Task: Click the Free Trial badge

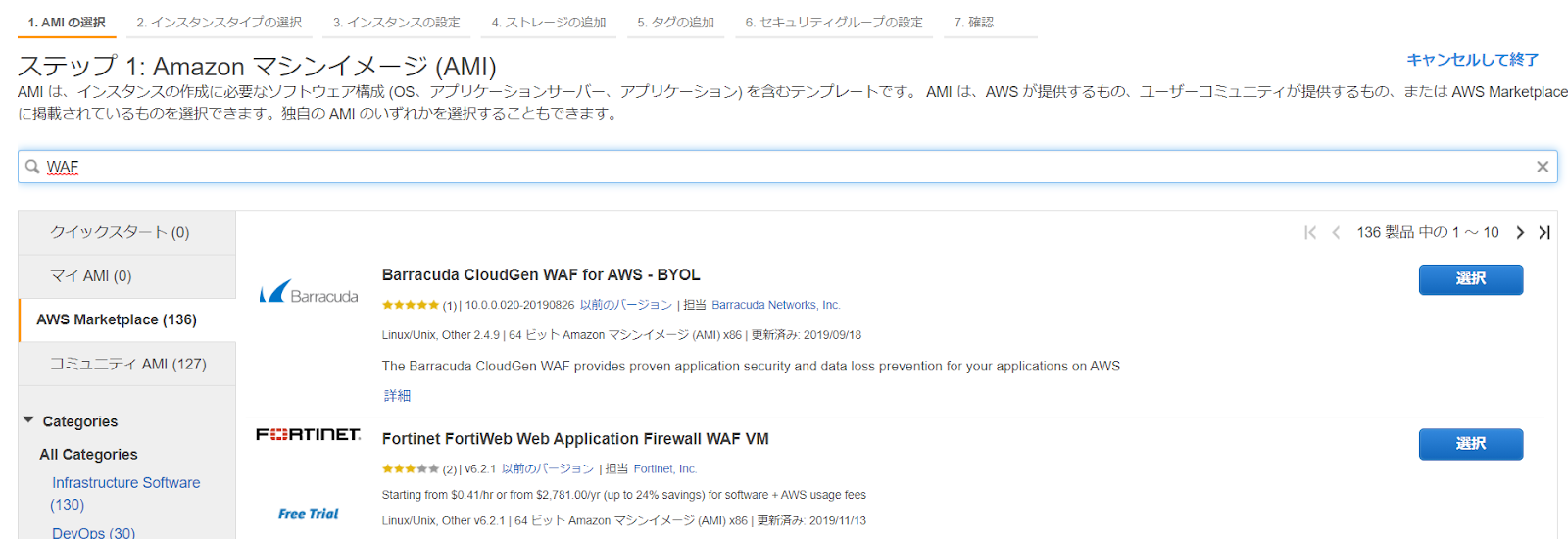Action: 308,514
